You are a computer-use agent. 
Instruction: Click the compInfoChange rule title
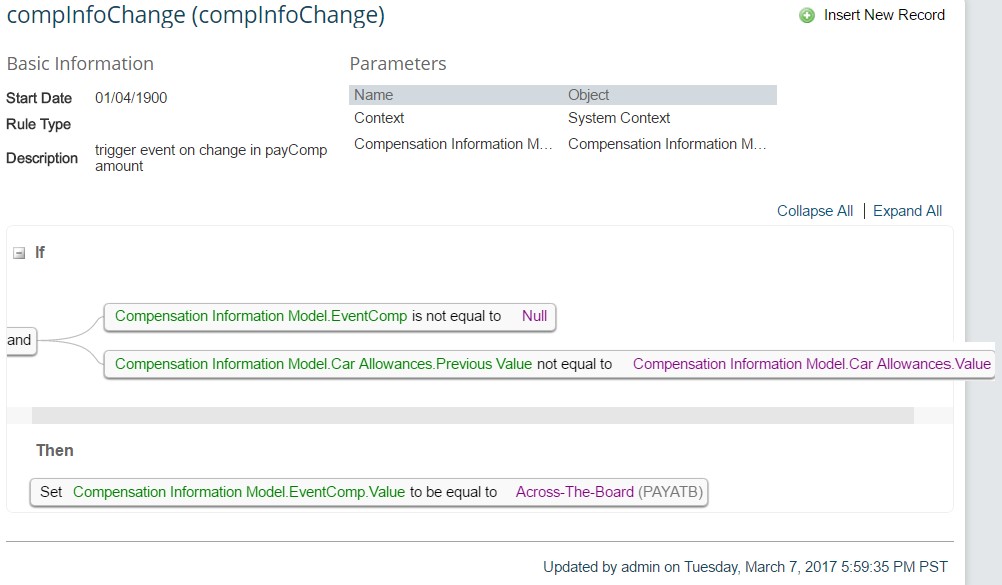196,14
